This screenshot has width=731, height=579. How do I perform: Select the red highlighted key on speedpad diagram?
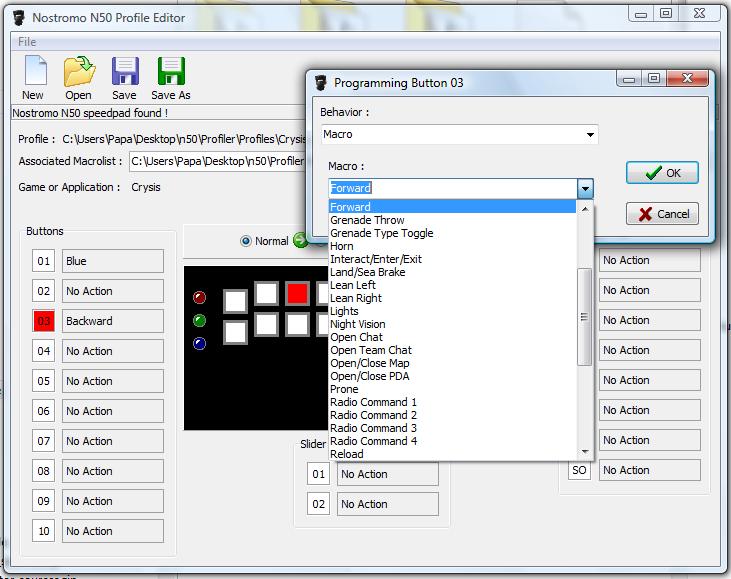(x=297, y=293)
